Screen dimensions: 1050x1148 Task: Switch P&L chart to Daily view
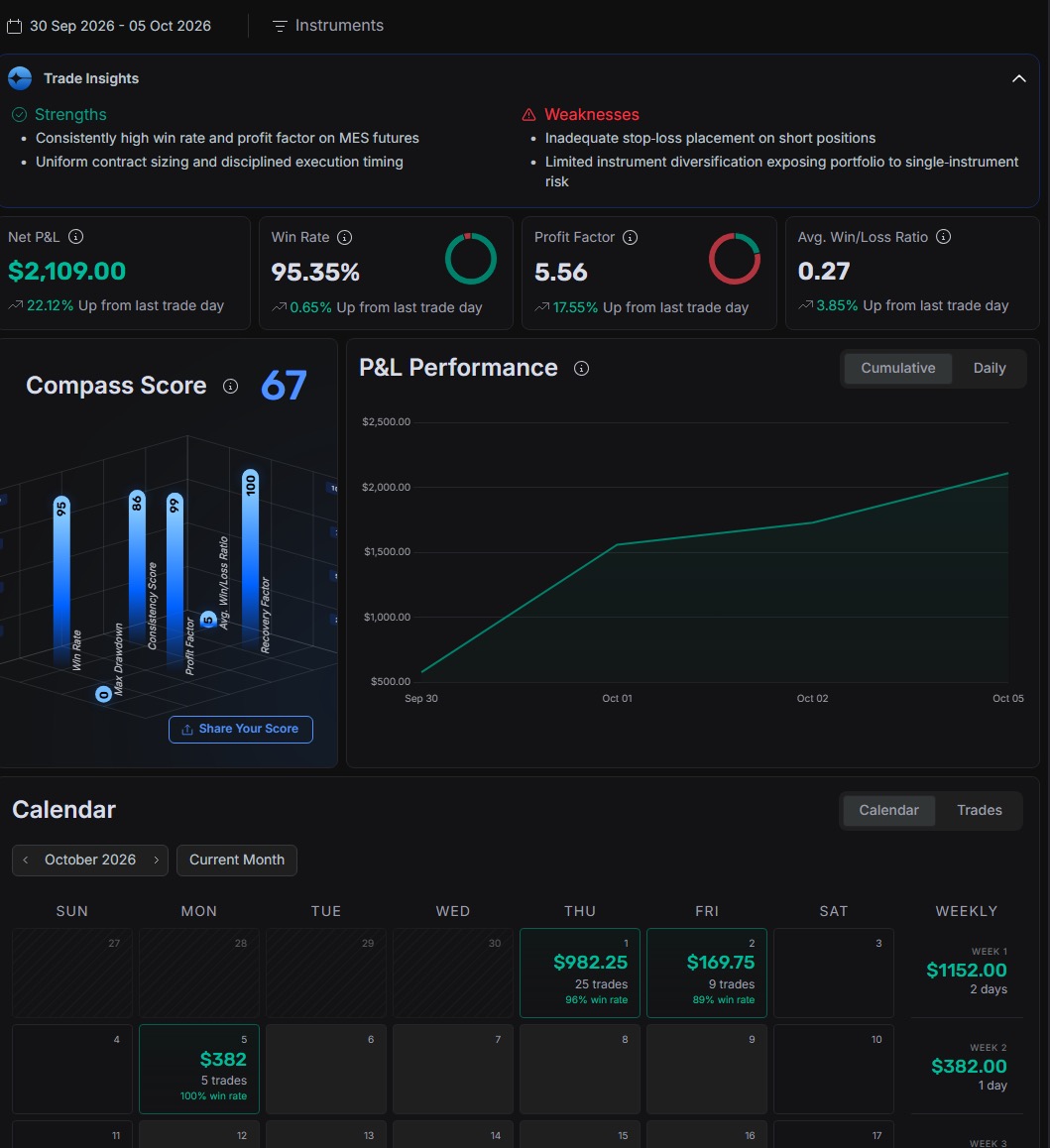coord(990,368)
